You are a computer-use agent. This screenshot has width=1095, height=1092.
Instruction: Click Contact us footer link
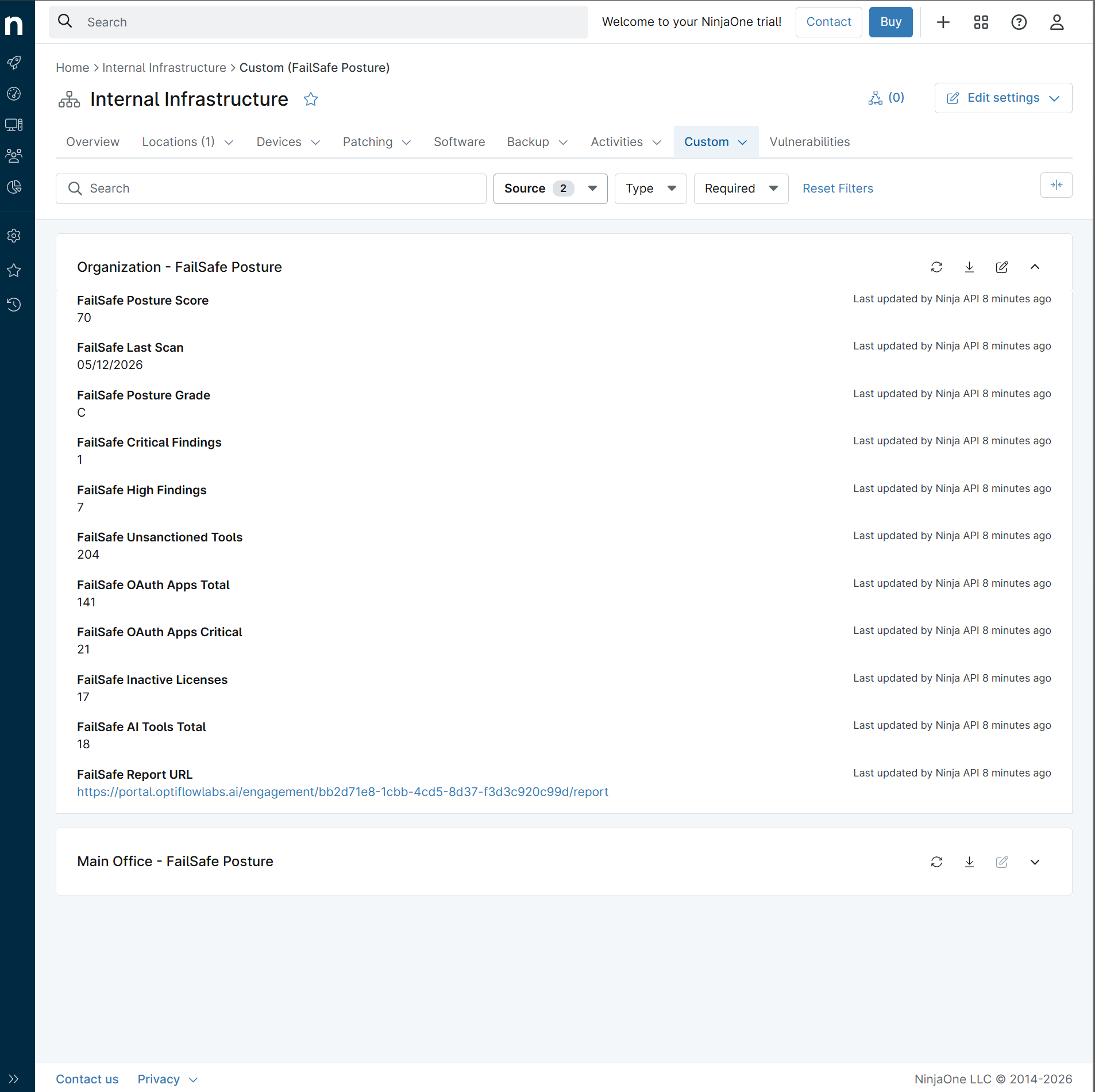pyautogui.click(x=87, y=1079)
